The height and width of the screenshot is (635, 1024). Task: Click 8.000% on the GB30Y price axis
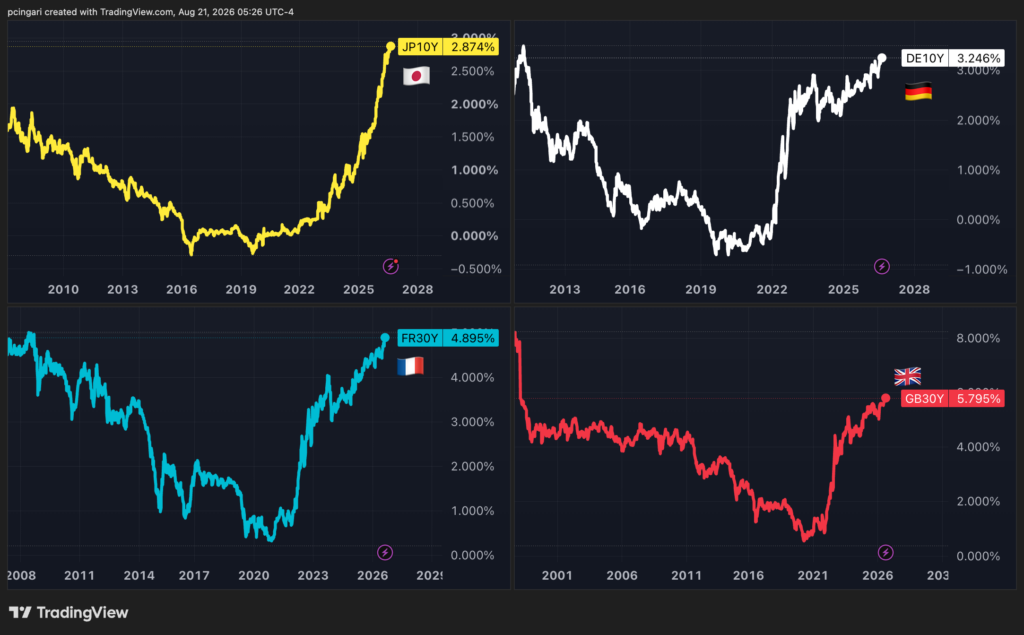point(978,338)
